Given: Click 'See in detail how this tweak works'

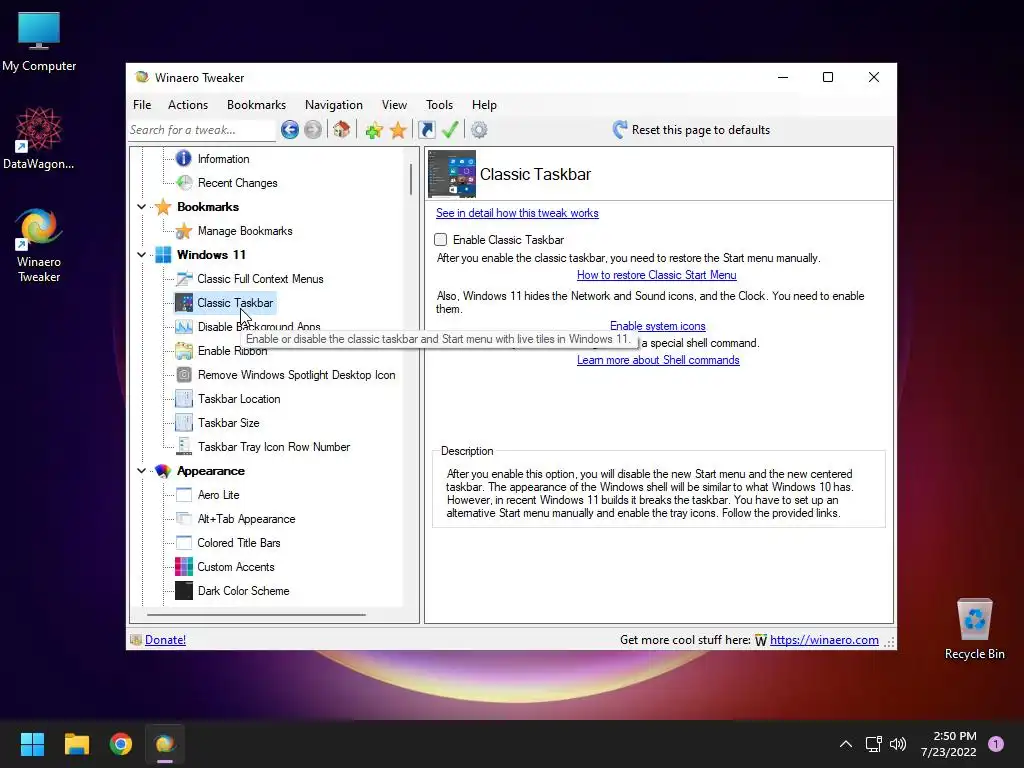Looking at the screenshot, I should coord(517,213).
